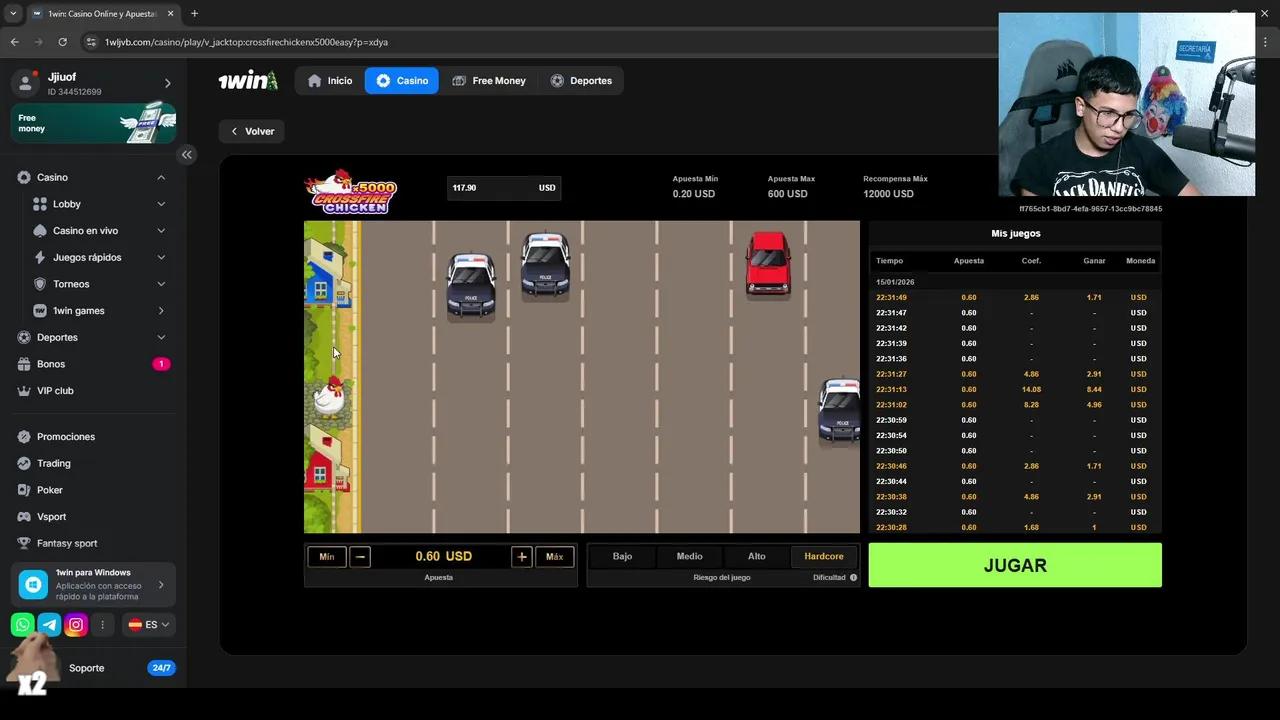Switch to the Free Money tab

488,81
